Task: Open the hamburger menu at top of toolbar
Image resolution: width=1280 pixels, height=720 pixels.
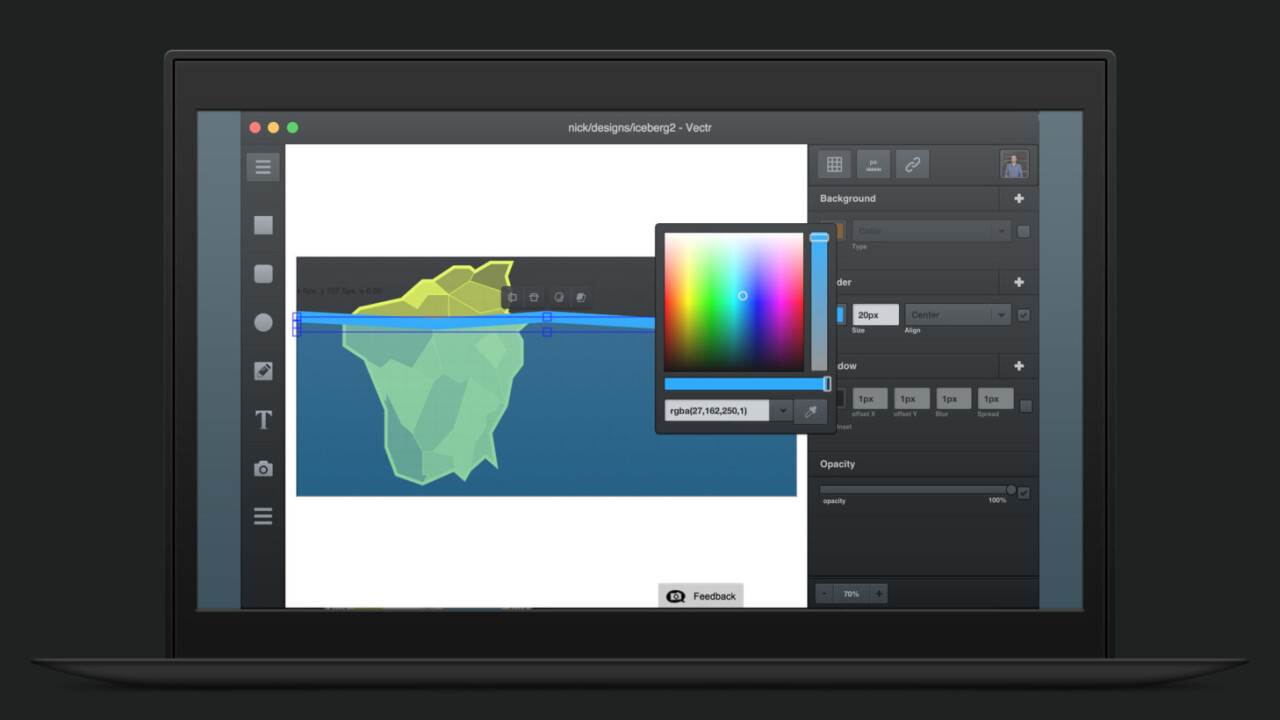Action: pos(263,167)
